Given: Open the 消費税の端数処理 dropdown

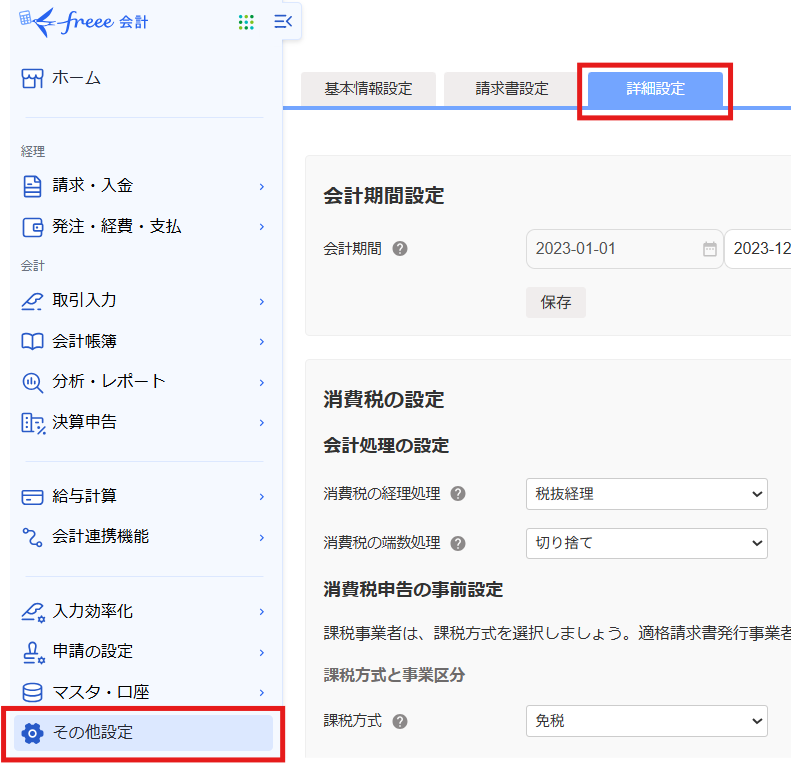Looking at the screenshot, I should (x=646, y=543).
